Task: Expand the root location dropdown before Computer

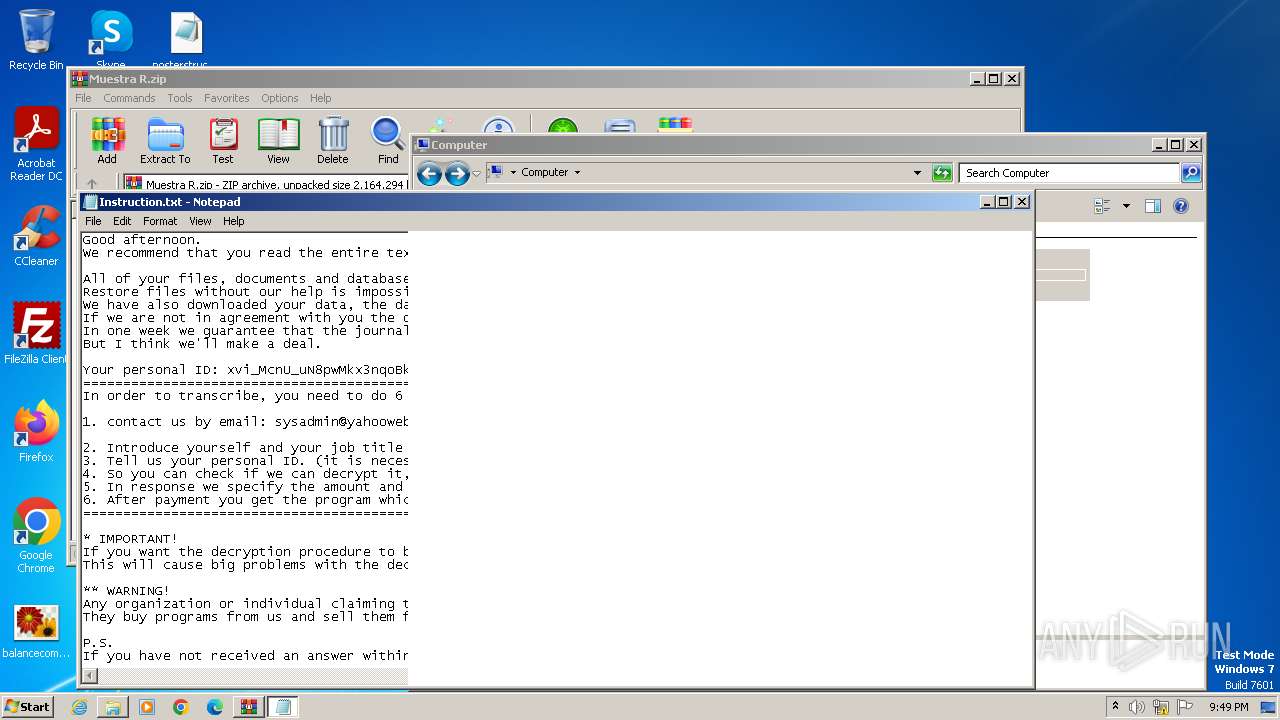Action: 513,173
